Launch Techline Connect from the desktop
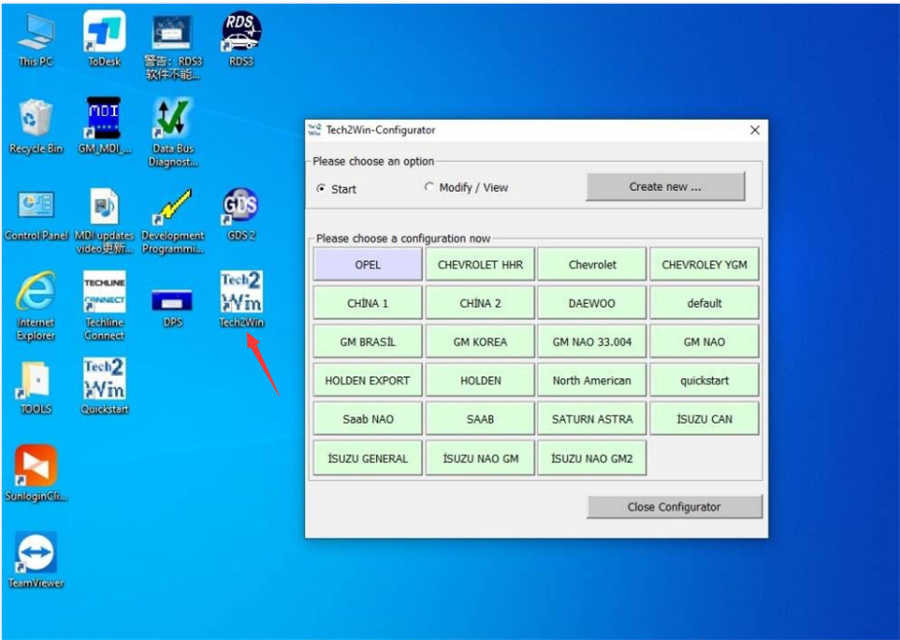 click(x=104, y=293)
